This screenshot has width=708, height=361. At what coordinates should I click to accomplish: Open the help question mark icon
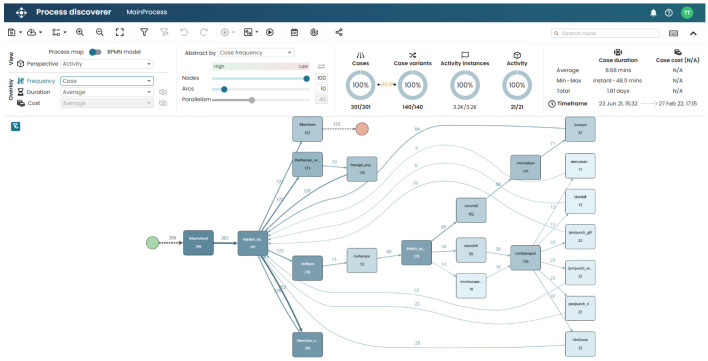tap(669, 13)
